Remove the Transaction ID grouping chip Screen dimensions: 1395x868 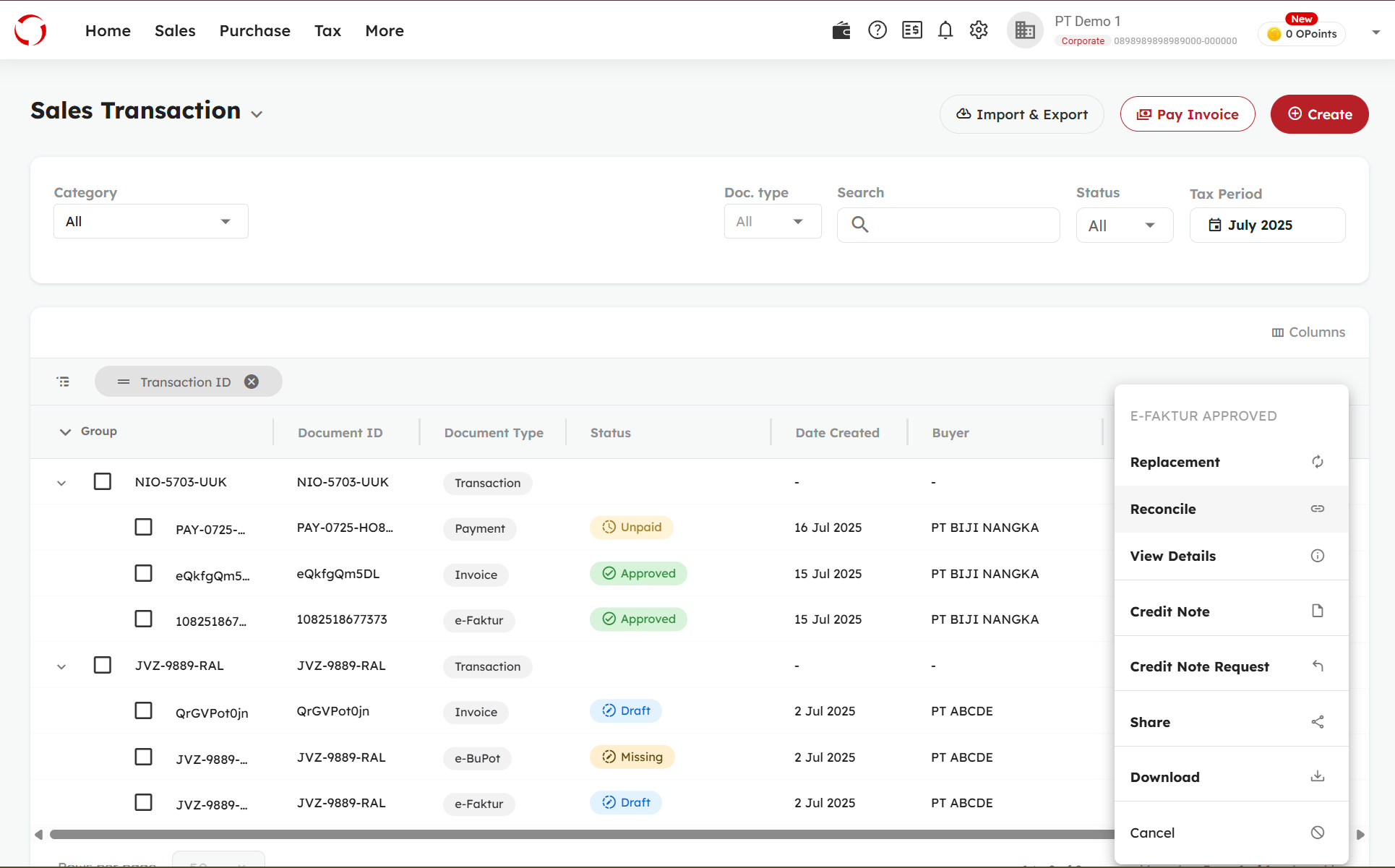[252, 382]
